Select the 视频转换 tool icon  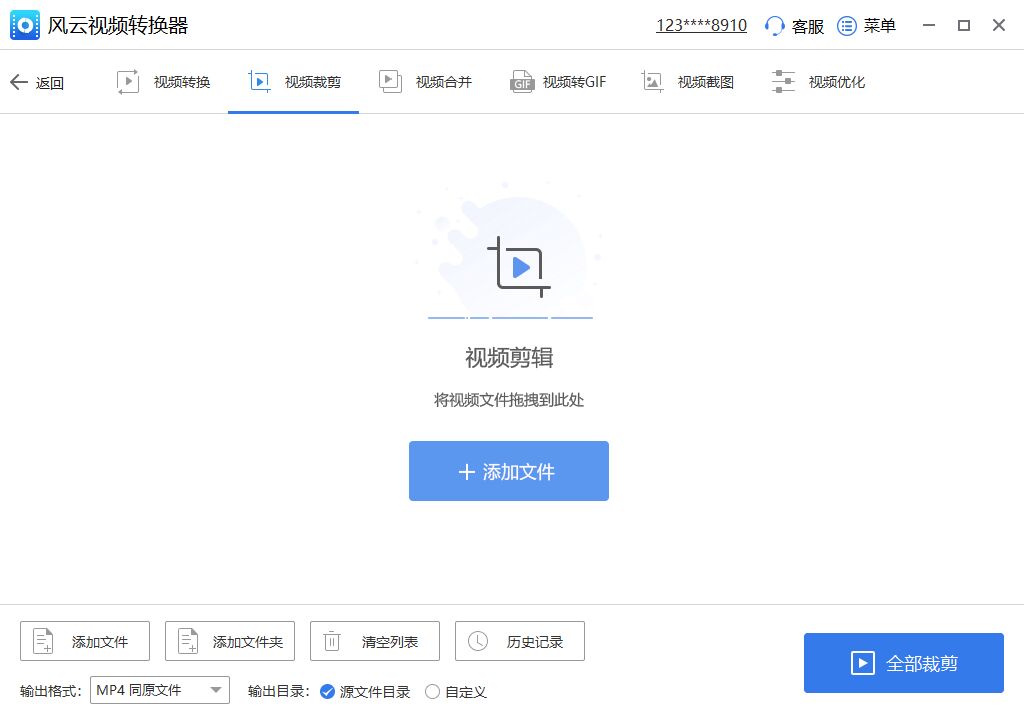(x=127, y=81)
